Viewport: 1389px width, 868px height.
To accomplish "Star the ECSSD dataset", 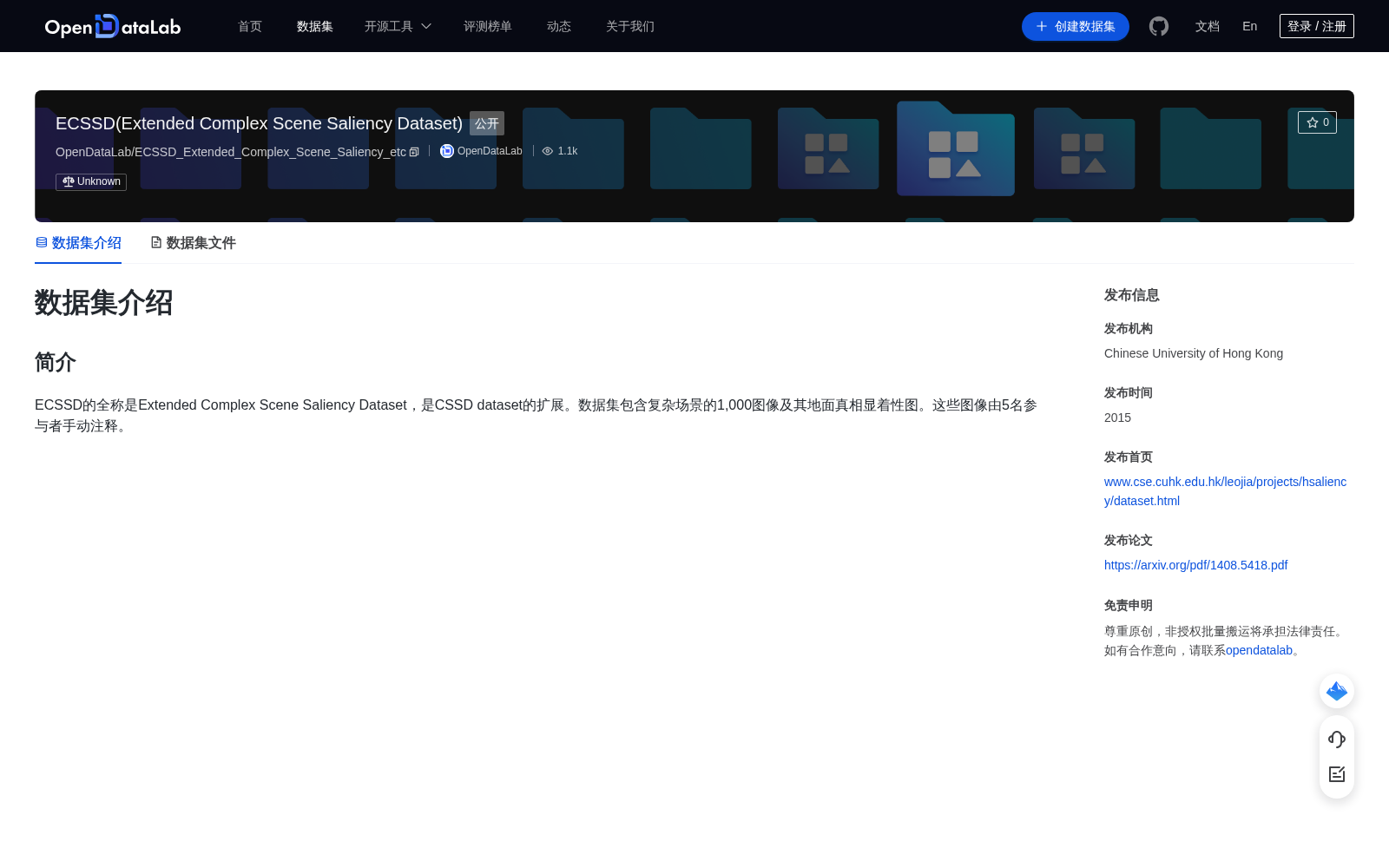I will [1317, 122].
